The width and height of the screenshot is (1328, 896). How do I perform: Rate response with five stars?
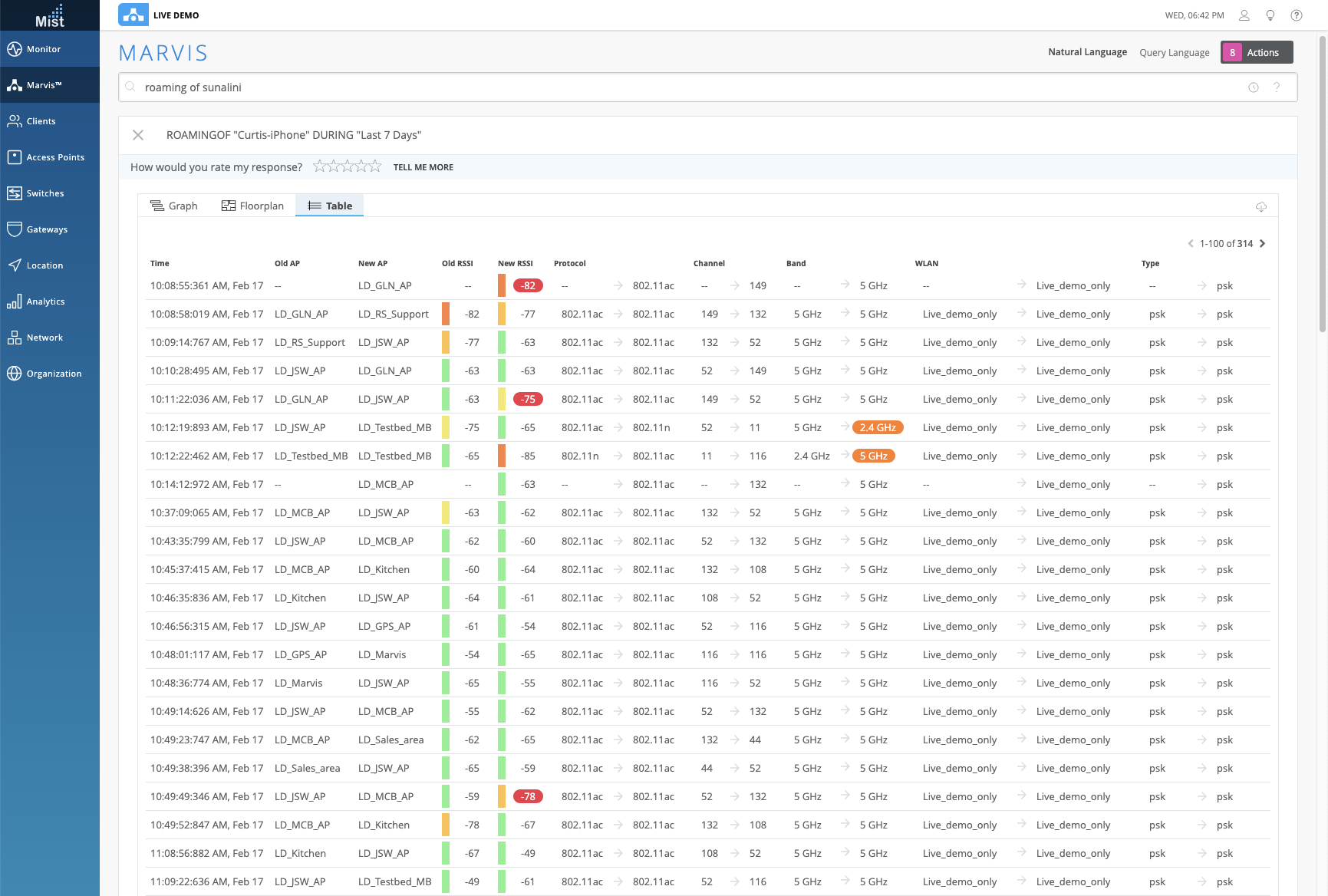pos(375,166)
